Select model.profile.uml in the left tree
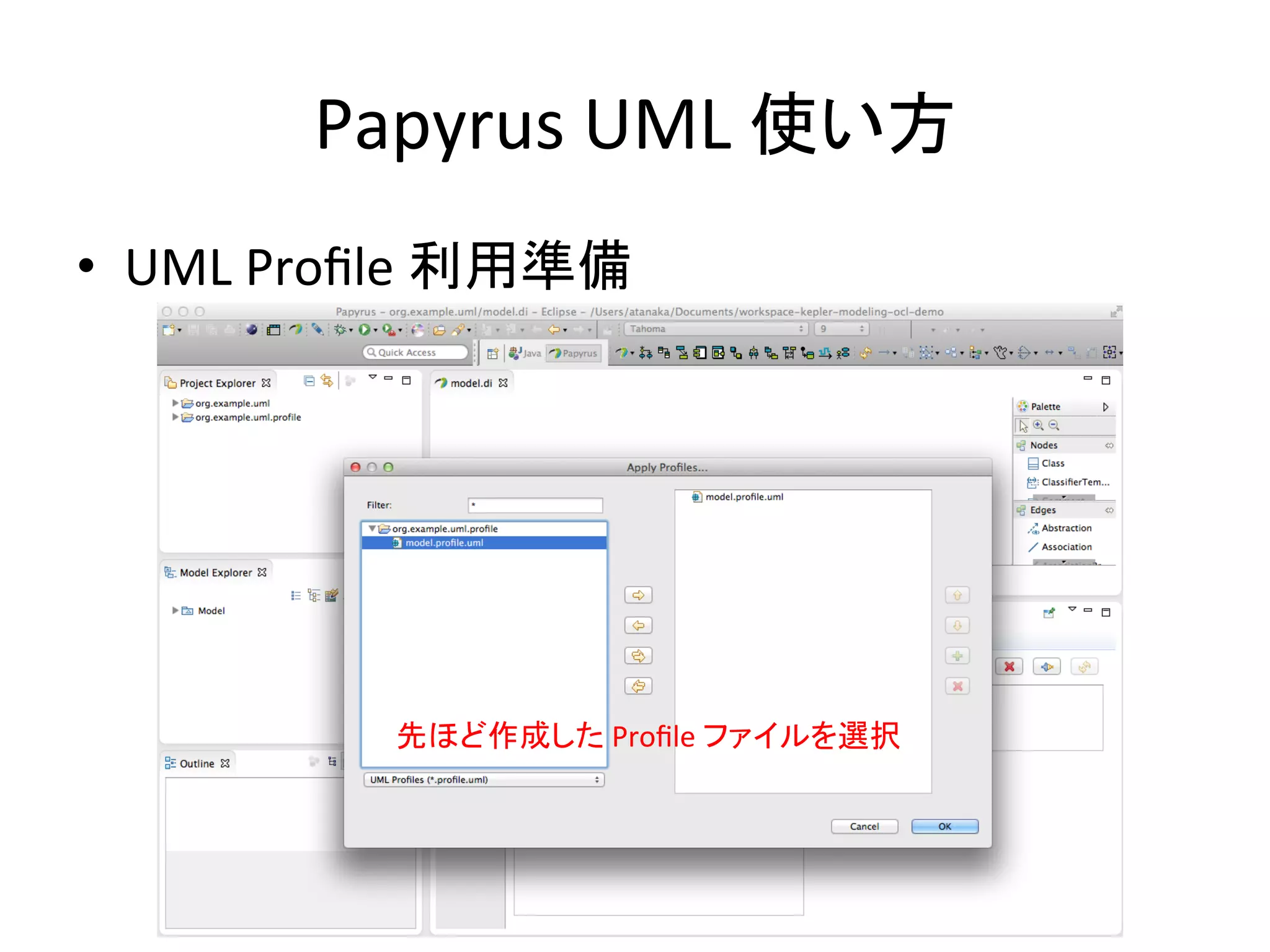This screenshot has height=952, width=1270. pos(484,543)
